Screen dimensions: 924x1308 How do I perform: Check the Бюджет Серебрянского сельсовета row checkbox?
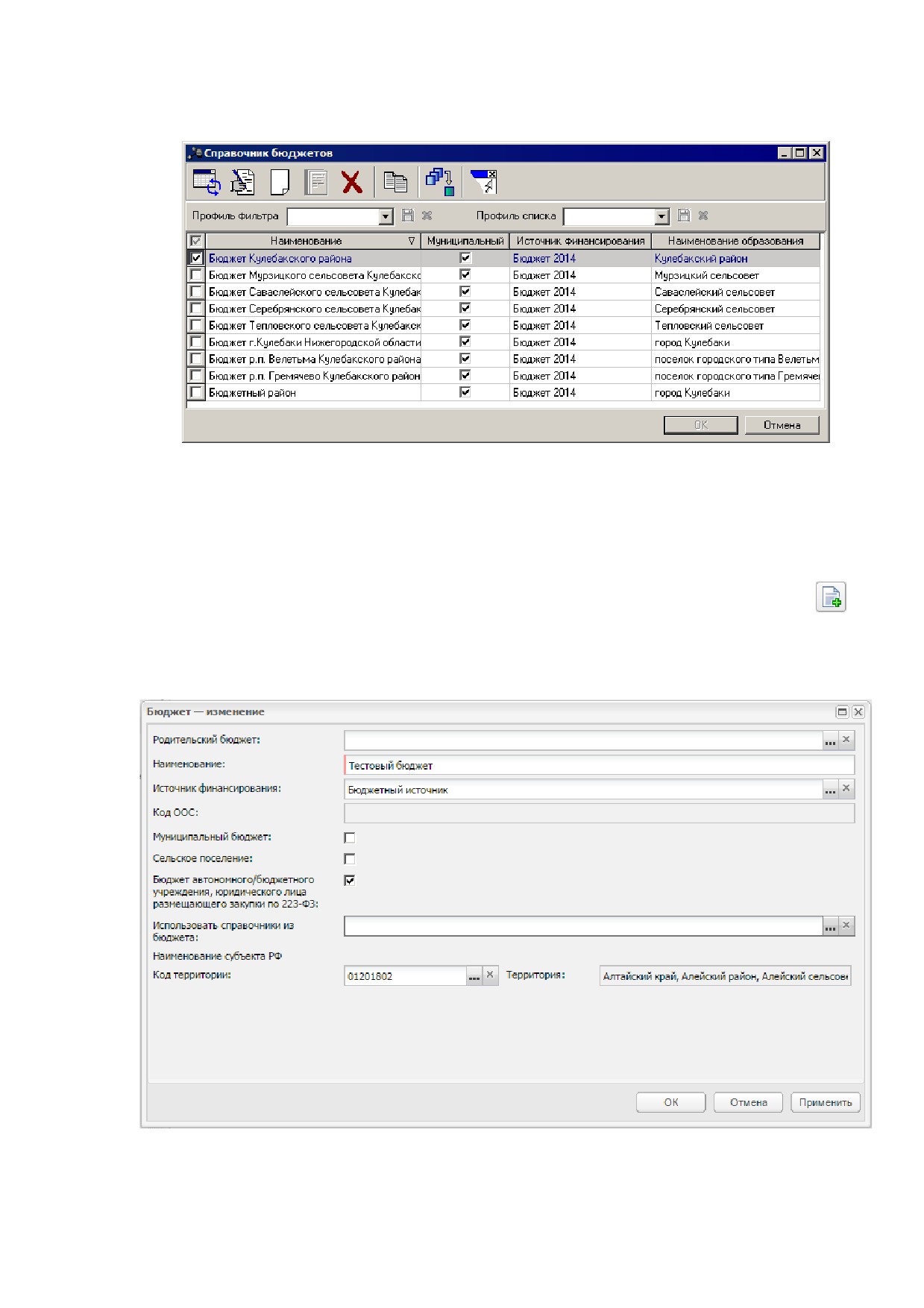196,309
